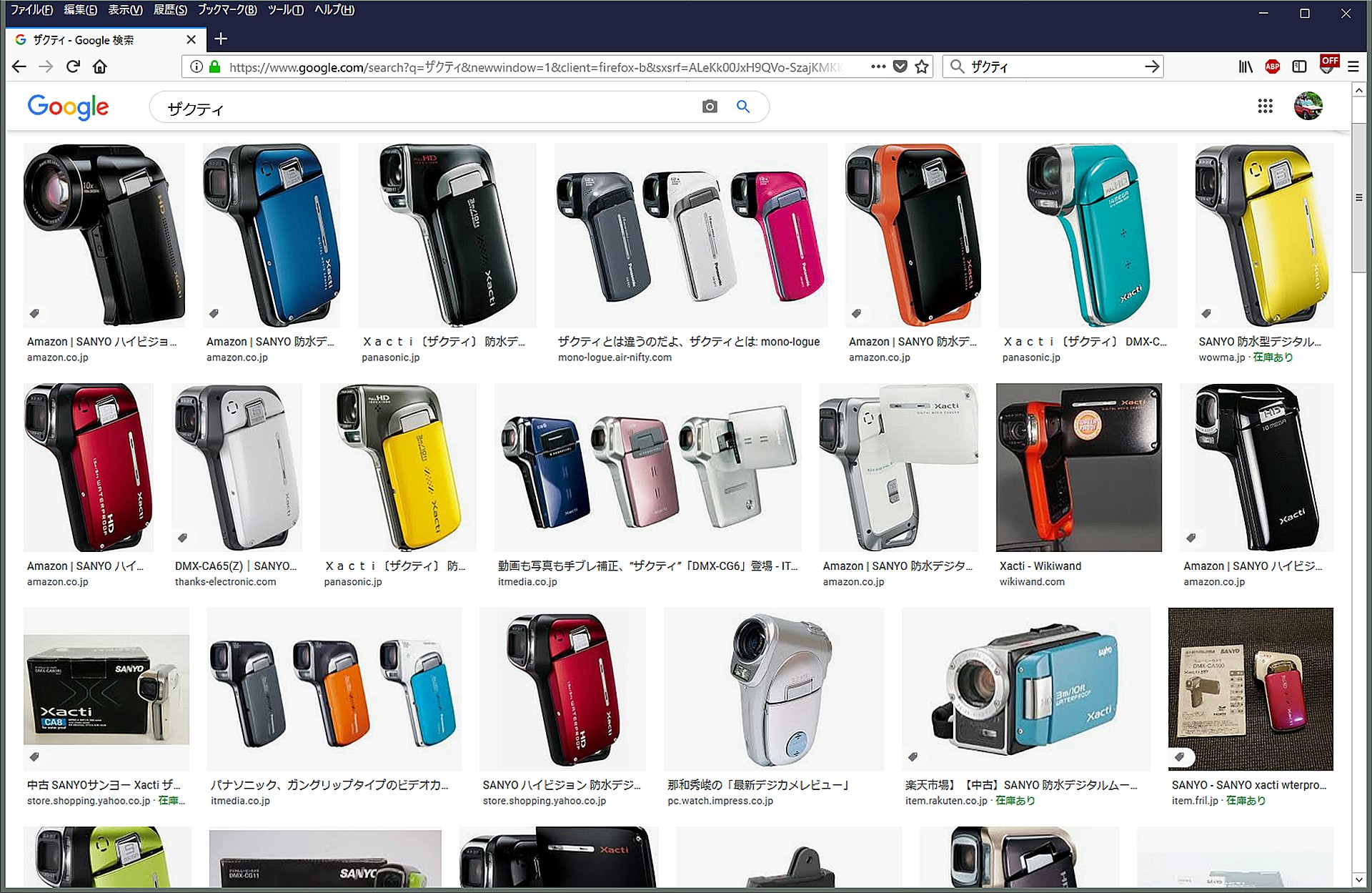Screen dimensions: 1372x893
Task: Open SANYO xacti item.fril.jp result
Action: 1249,784
